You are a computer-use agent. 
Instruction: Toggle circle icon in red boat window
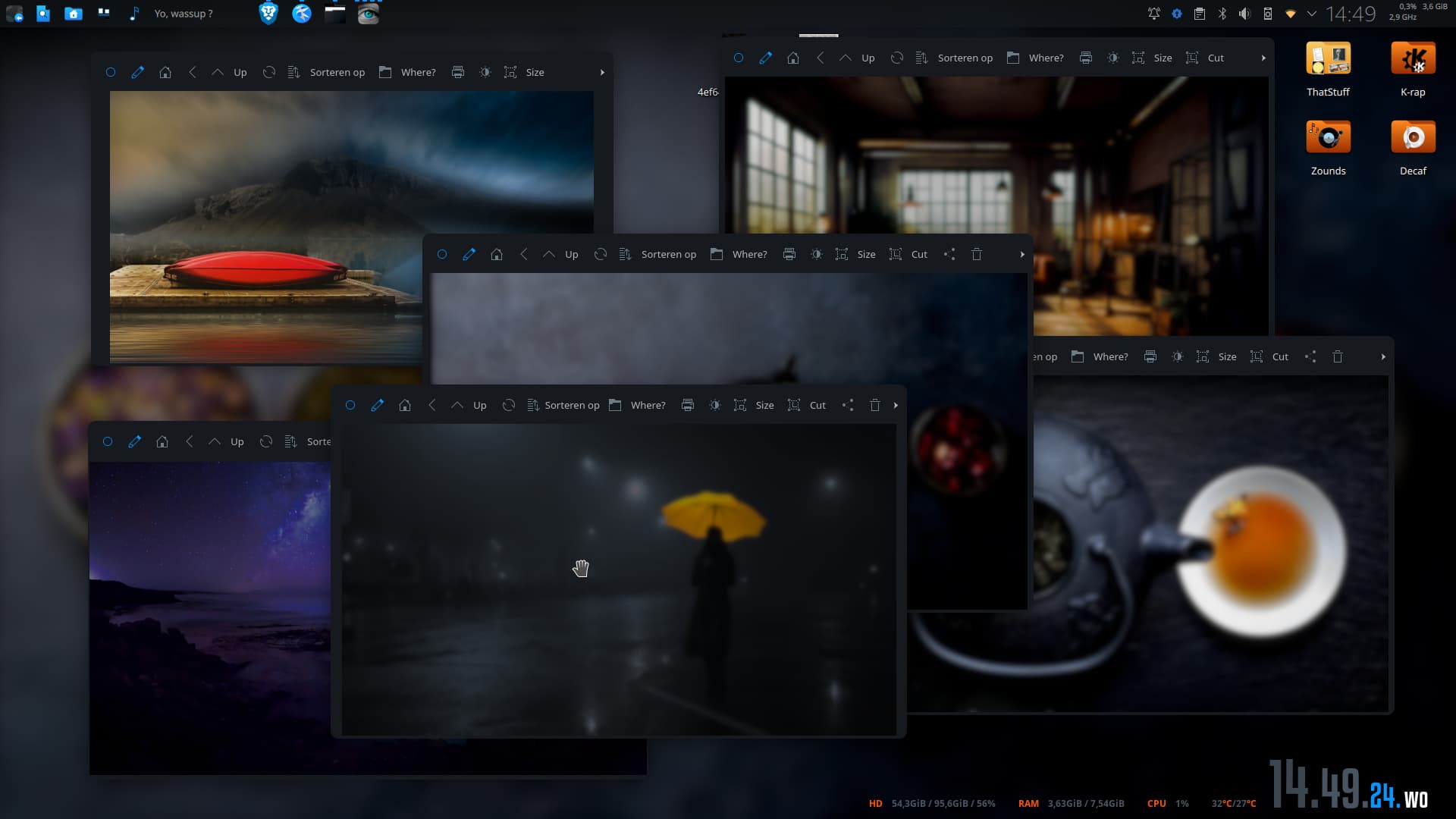pyautogui.click(x=111, y=73)
